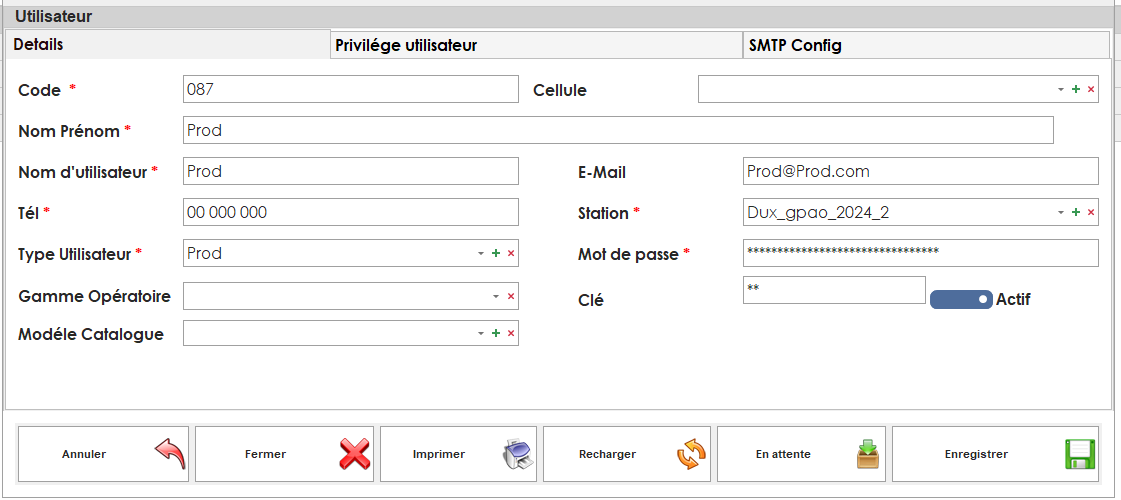Open the Station dropdown list
The height and width of the screenshot is (500, 1121).
[x=1061, y=213]
